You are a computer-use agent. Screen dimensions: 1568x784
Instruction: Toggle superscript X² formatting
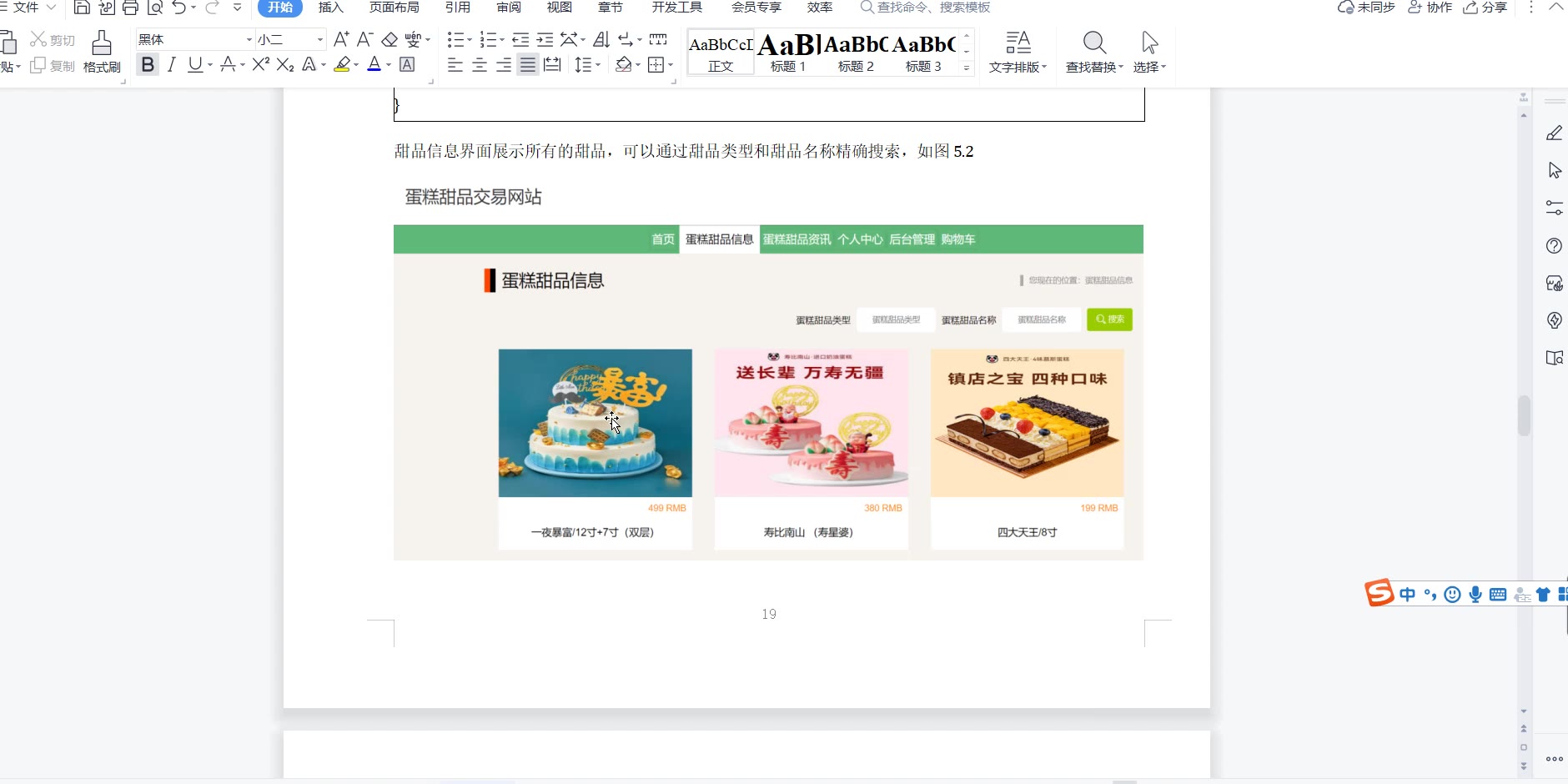point(261,64)
